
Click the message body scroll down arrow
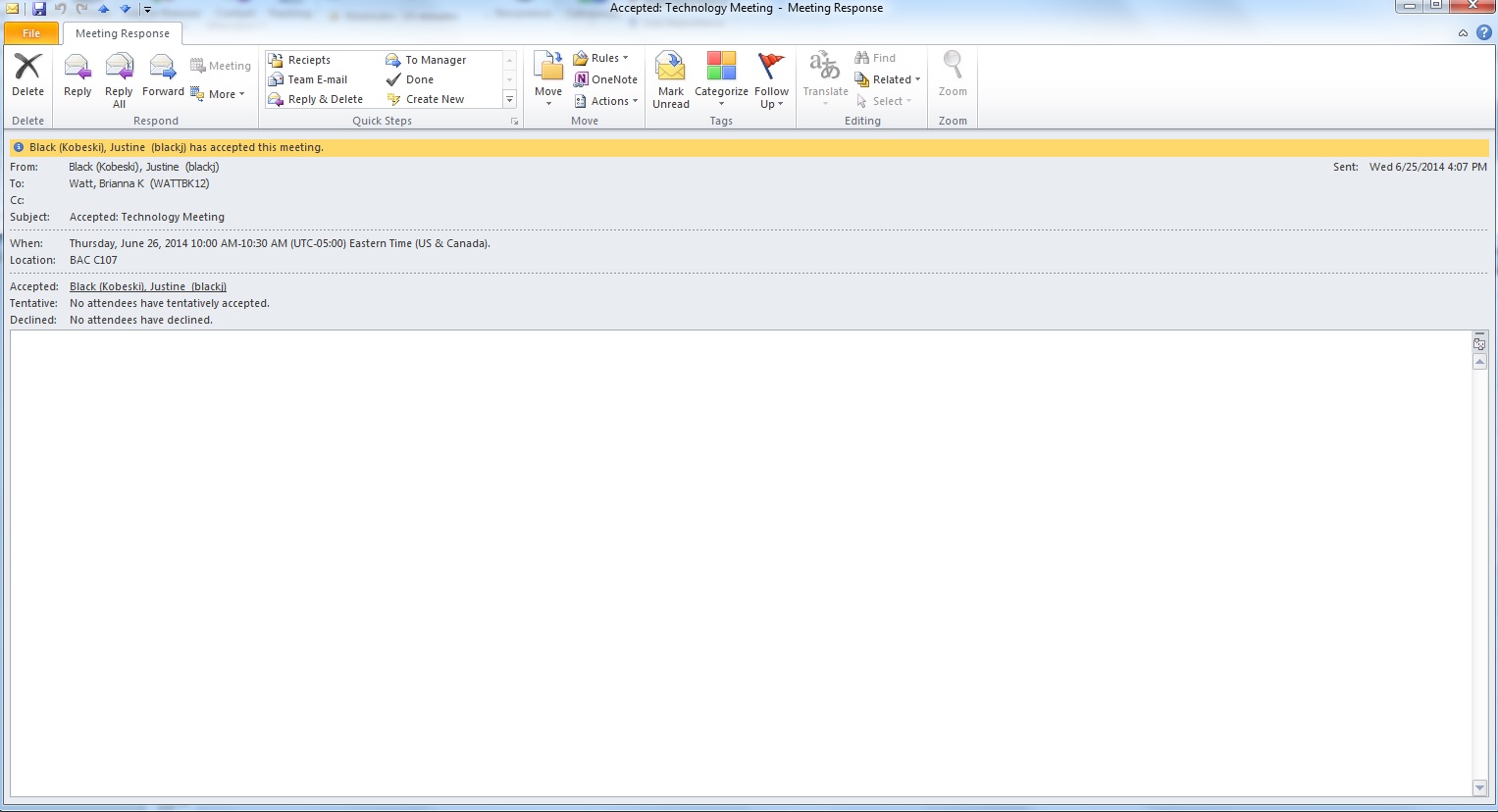pyautogui.click(x=1480, y=787)
